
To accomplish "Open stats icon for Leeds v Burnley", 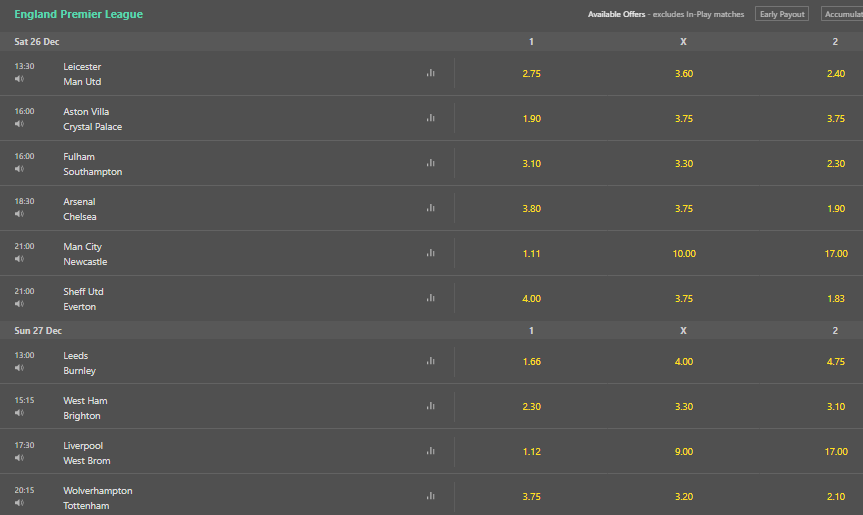I will click(x=430, y=361).
